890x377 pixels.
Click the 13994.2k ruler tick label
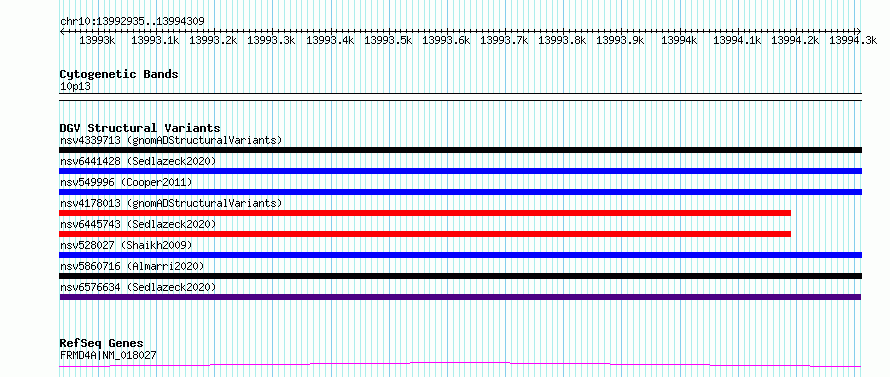796,40
